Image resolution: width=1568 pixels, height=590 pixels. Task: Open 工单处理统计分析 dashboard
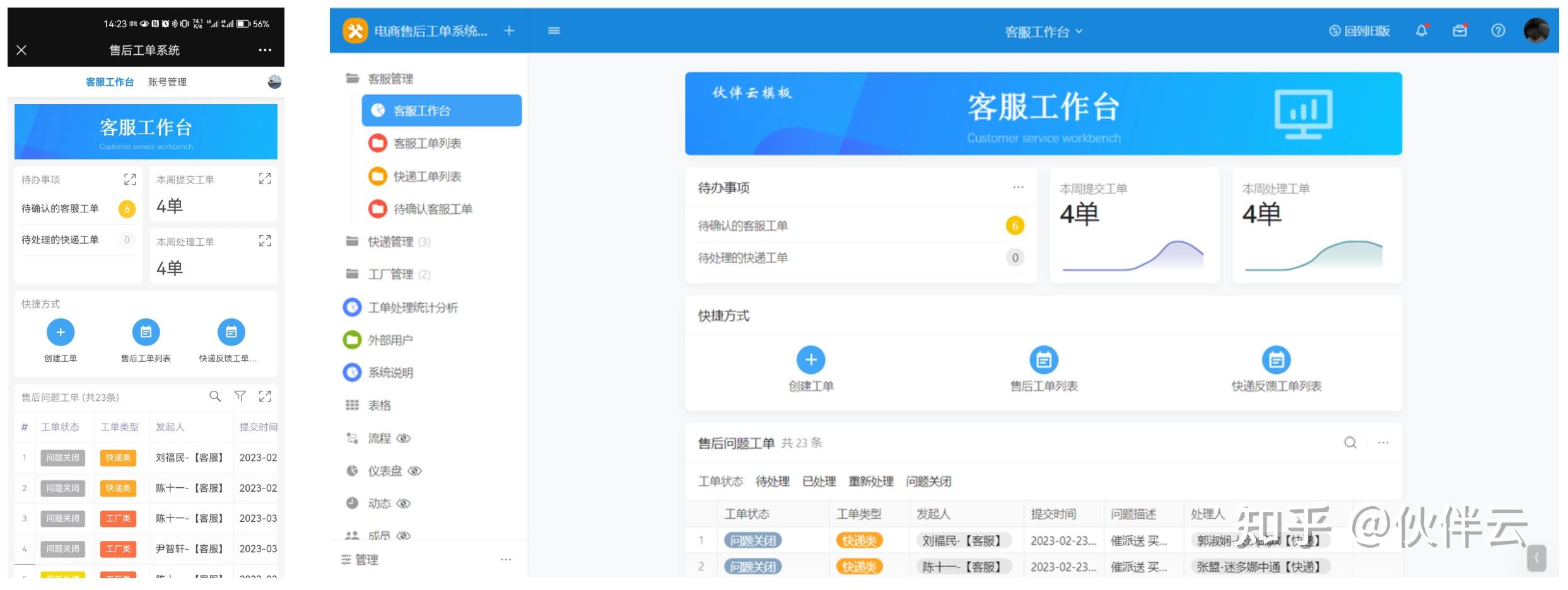coord(401,307)
